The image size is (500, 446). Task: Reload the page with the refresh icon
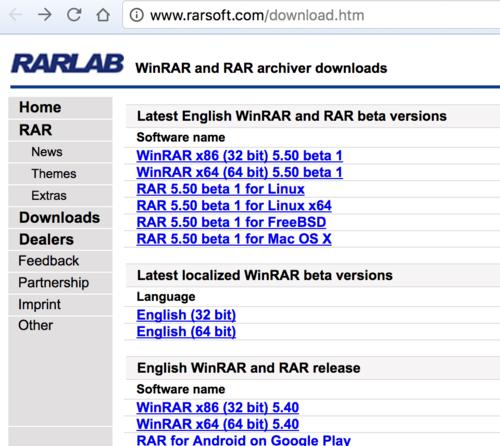(x=74, y=15)
